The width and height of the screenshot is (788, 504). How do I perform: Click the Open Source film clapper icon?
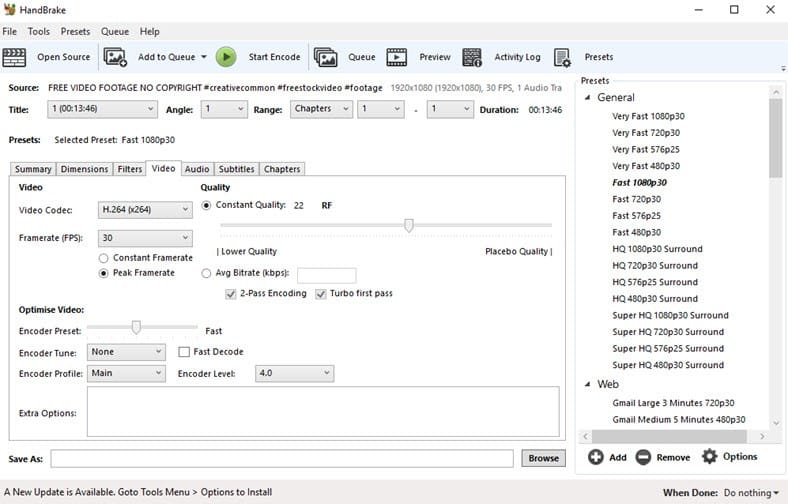tap(15, 57)
